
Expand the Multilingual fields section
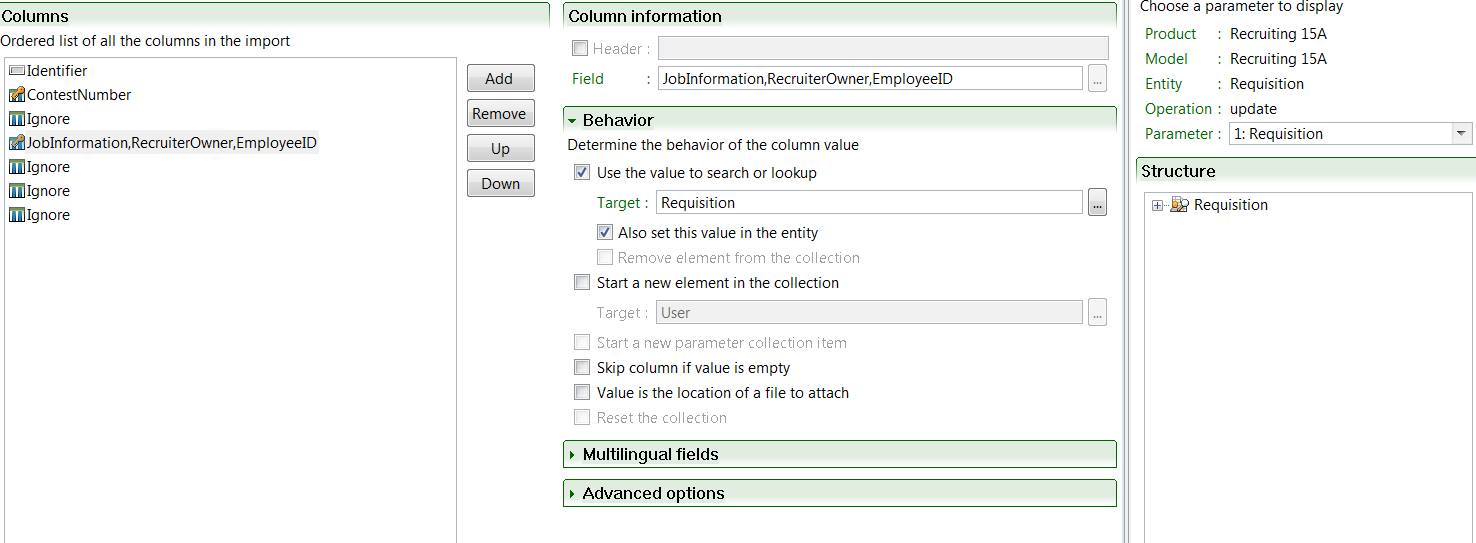click(572, 455)
